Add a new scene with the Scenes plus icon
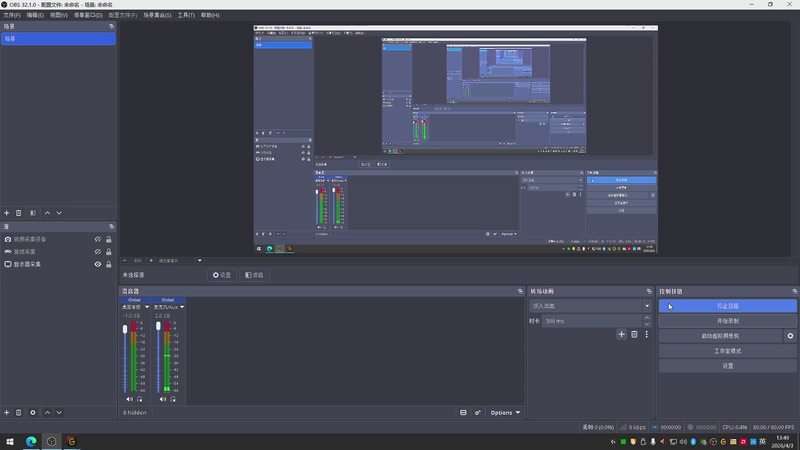This screenshot has width=800, height=450. (7, 213)
